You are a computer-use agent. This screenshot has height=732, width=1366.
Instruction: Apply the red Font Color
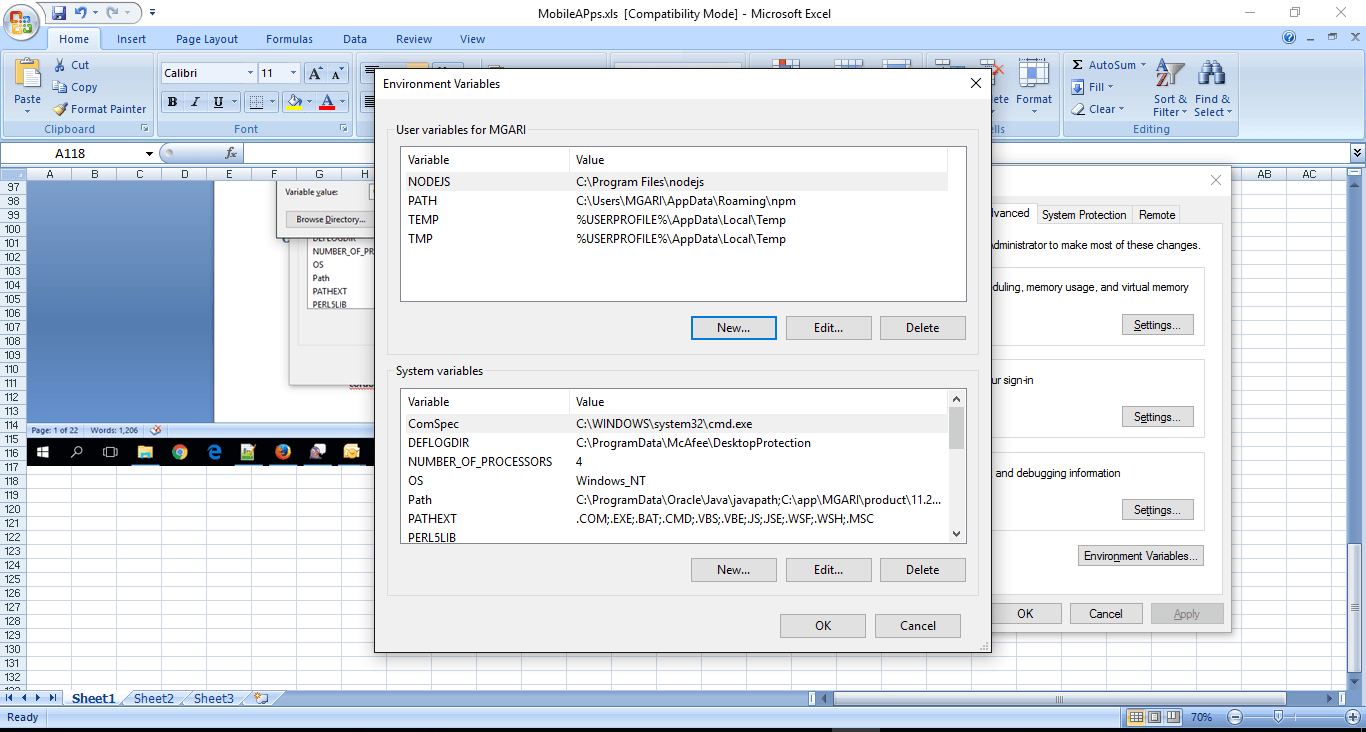pos(326,101)
